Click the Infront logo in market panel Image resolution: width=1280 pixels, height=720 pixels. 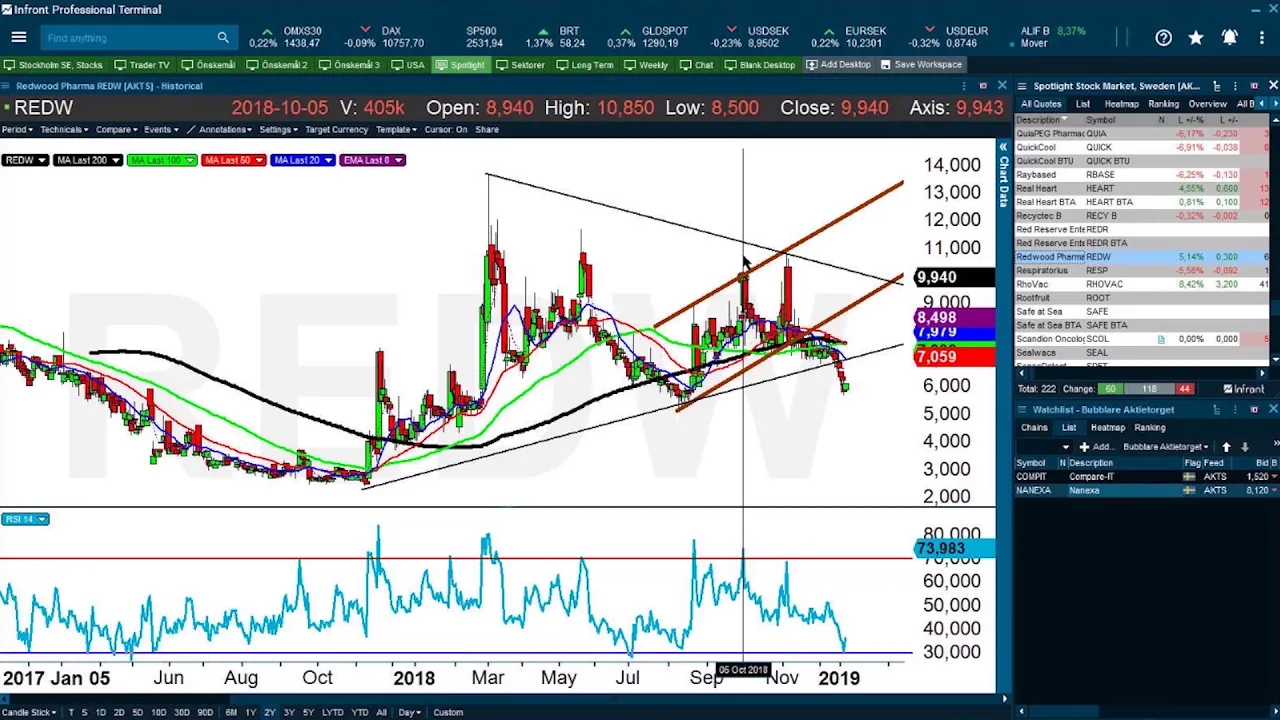click(x=1244, y=389)
